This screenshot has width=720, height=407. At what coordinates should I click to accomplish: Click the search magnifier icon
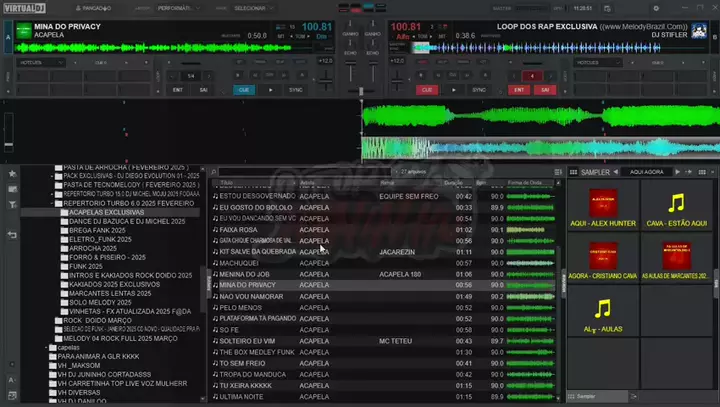[214, 172]
